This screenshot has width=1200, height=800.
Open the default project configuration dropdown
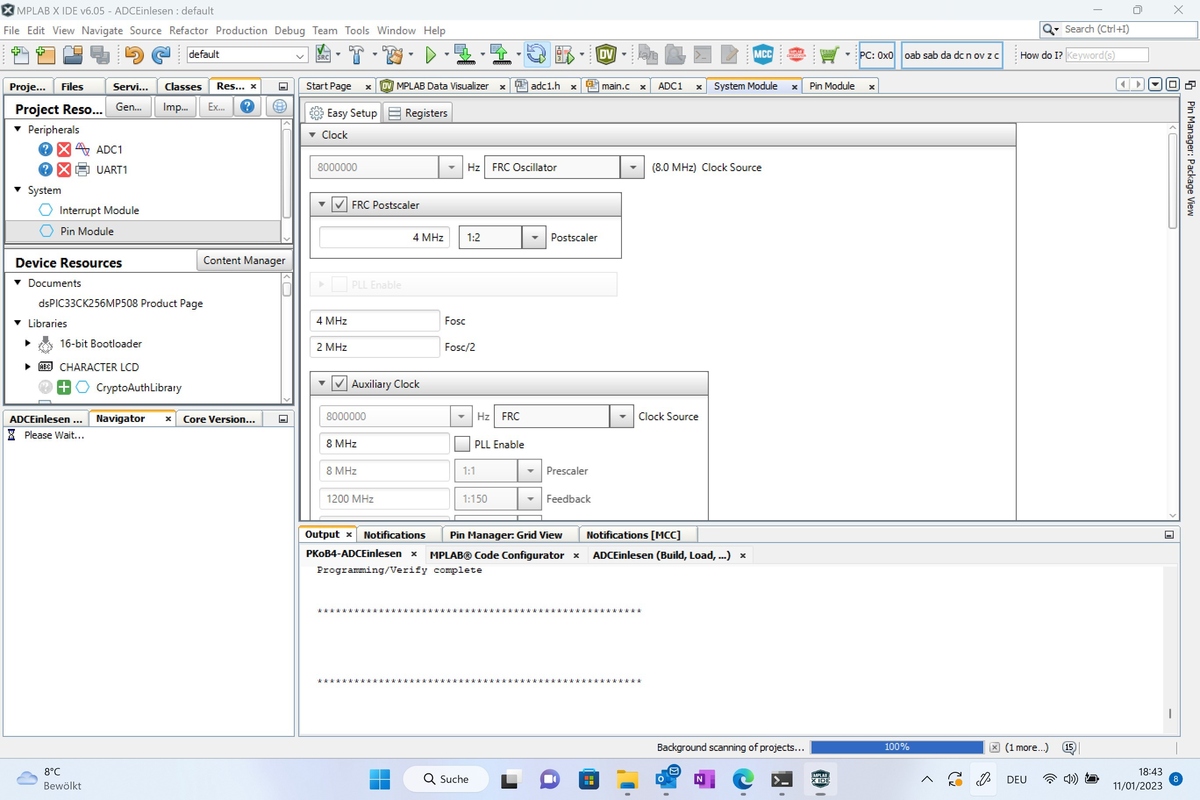301,55
